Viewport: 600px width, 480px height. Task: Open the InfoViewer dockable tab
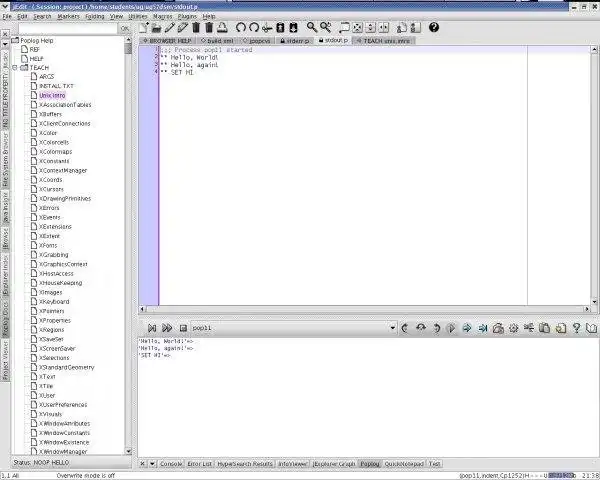point(293,464)
